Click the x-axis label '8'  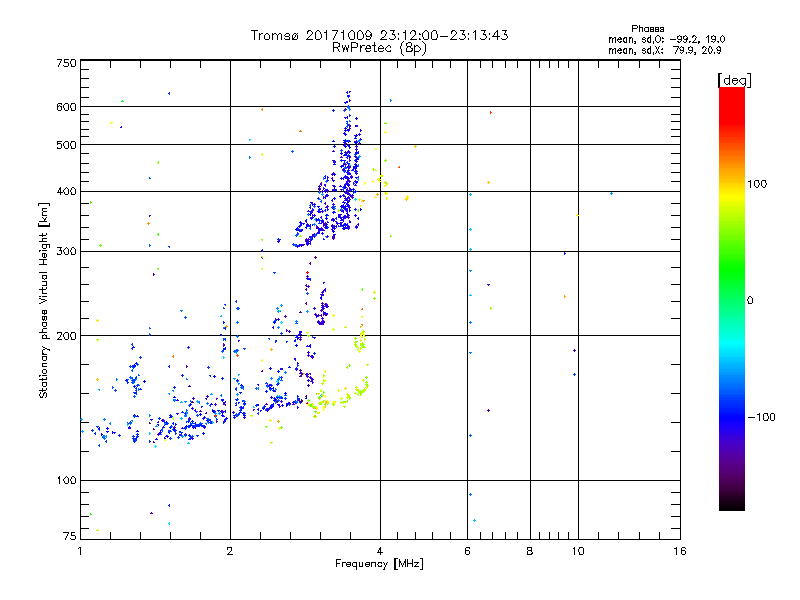click(530, 551)
